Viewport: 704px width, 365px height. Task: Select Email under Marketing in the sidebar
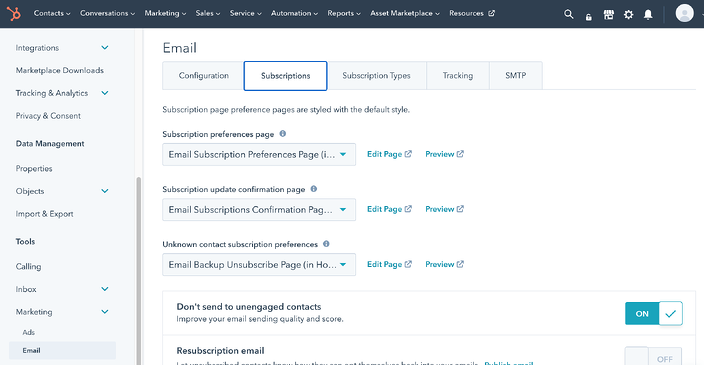[62, 350]
